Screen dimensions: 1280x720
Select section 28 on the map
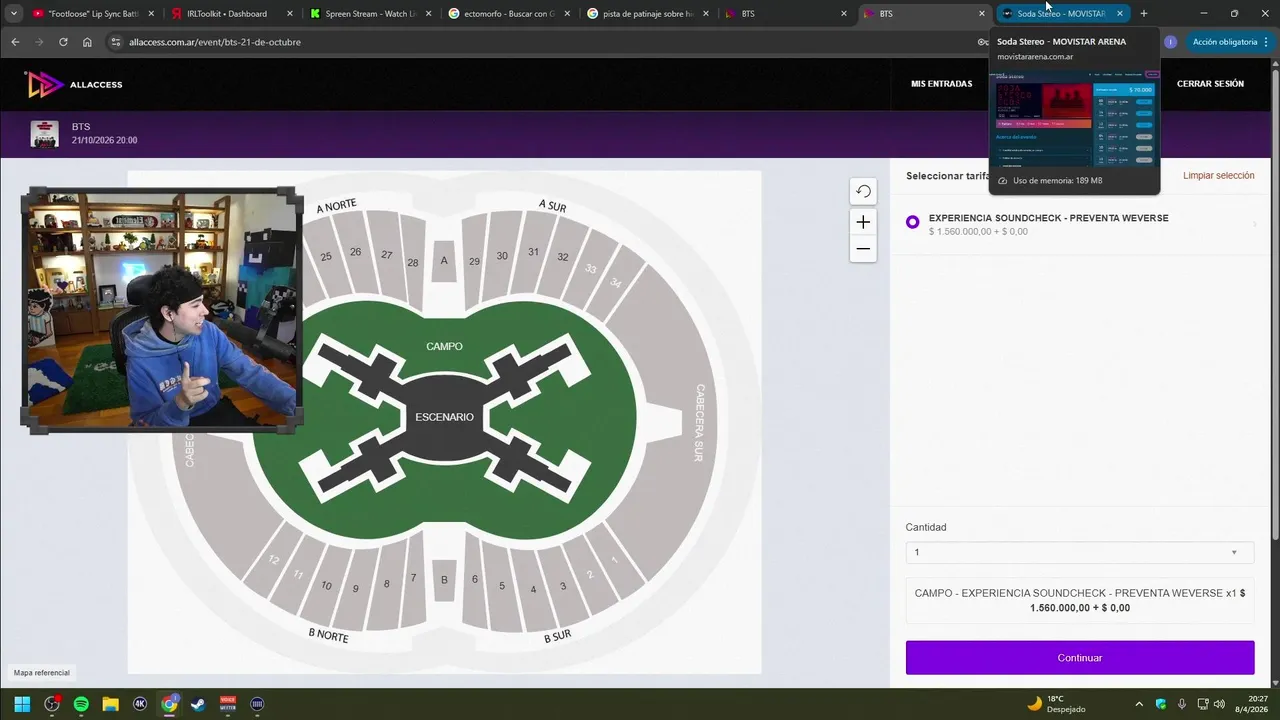pos(413,262)
